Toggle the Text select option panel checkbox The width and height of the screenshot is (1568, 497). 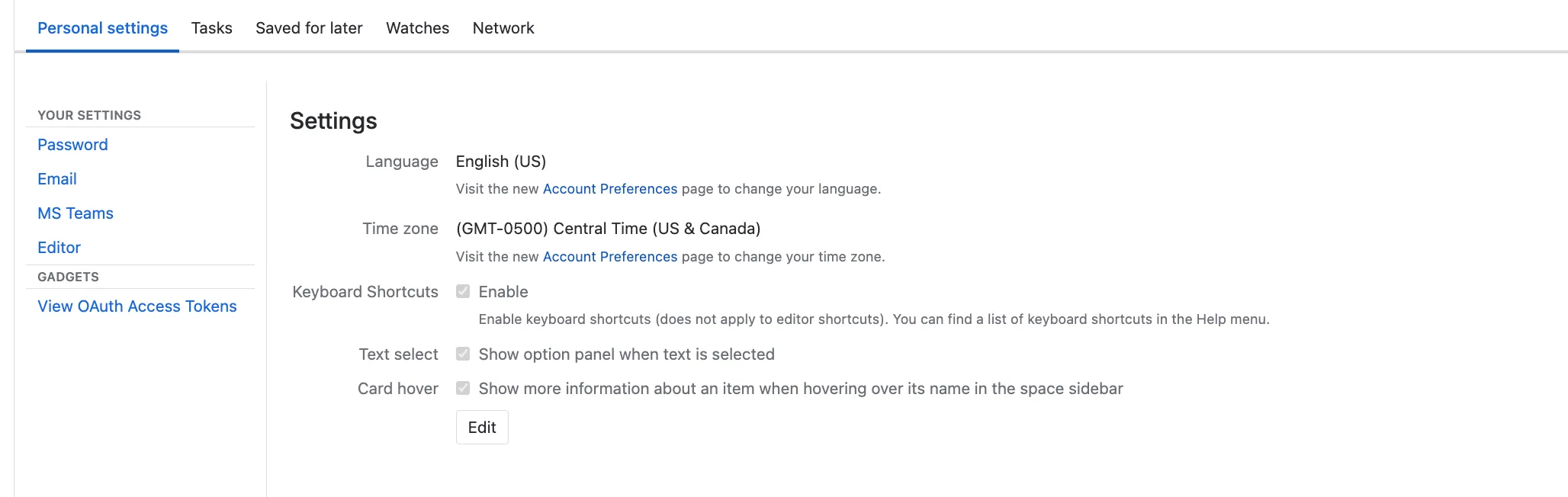[x=463, y=354]
